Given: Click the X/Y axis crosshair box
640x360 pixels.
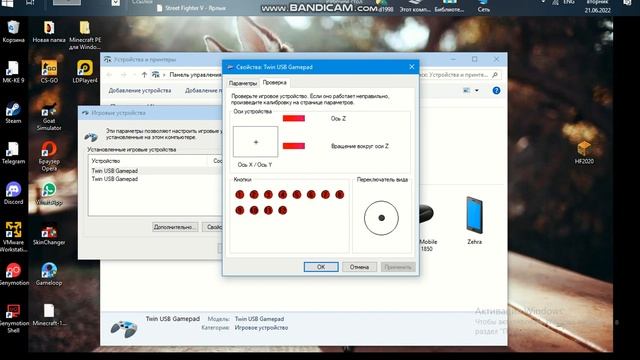Looking at the screenshot, I should pos(256,142).
